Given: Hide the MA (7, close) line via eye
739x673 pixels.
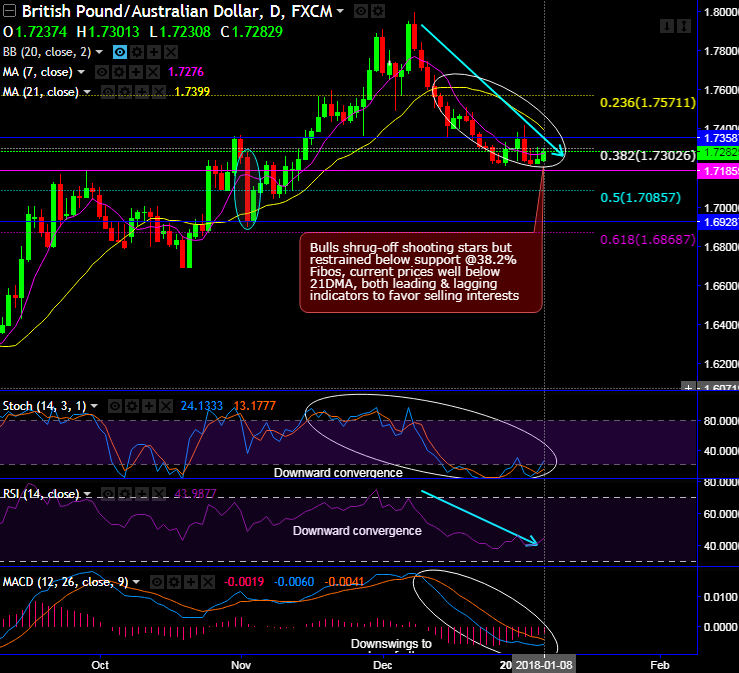Looking at the screenshot, I should click(102, 72).
